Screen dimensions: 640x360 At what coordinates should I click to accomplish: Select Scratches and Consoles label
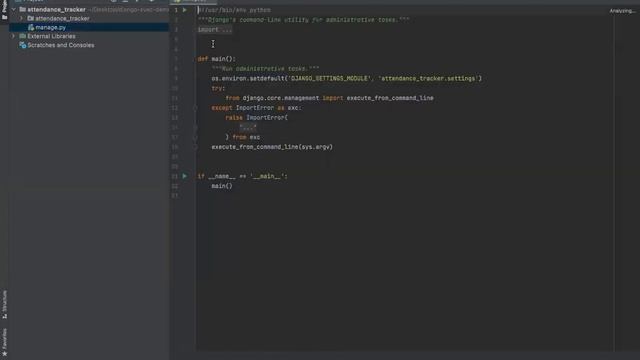60,45
